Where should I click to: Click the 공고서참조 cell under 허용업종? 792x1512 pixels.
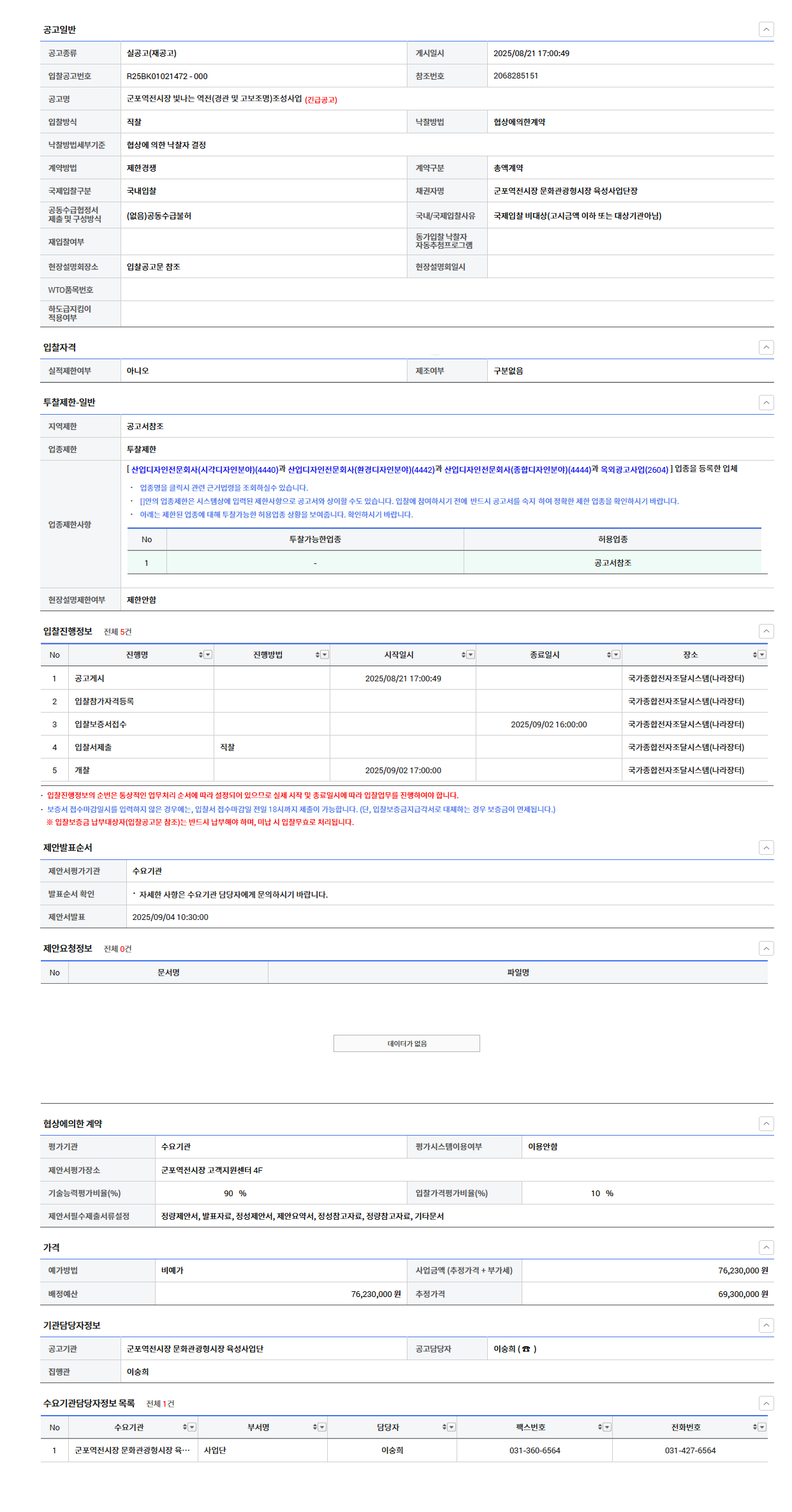[x=613, y=563]
